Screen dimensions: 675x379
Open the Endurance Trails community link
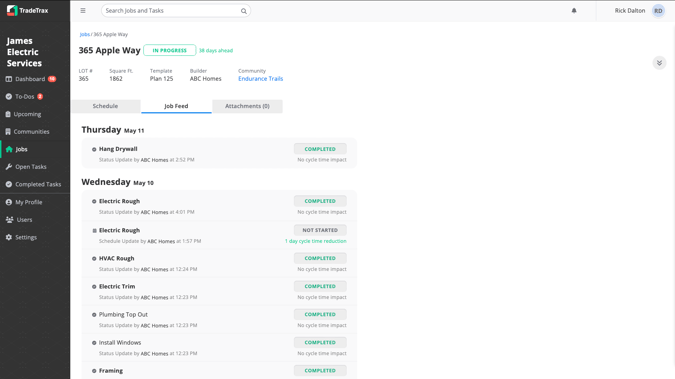[260, 79]
